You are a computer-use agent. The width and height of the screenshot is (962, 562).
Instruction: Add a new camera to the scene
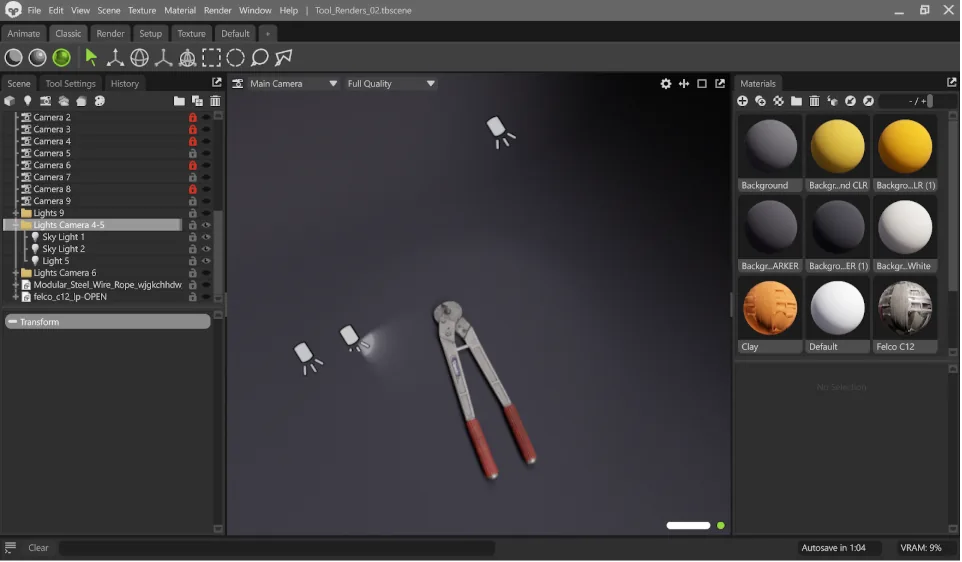click(x=45, y=101)
